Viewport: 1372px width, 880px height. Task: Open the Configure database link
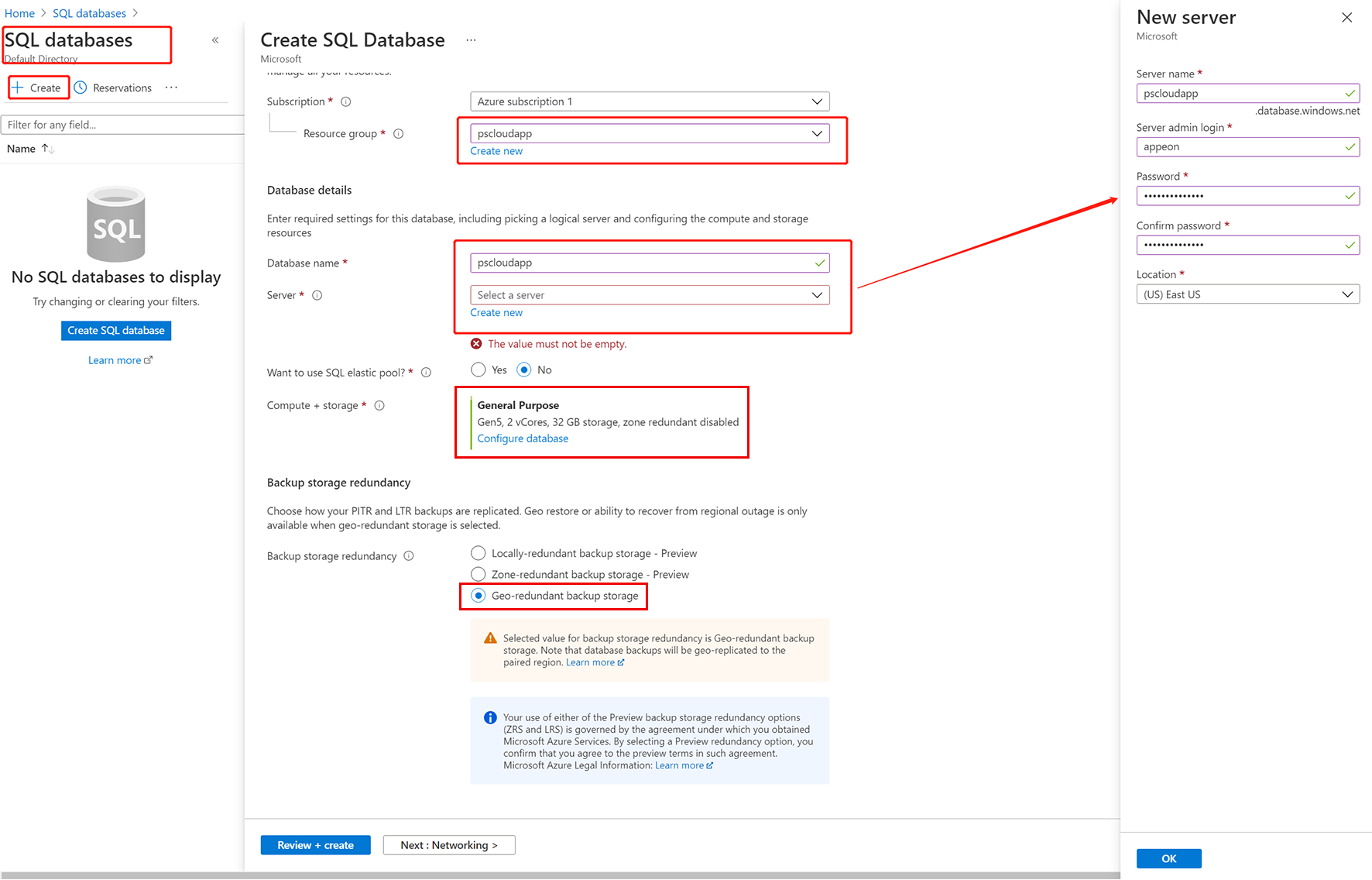tap(523, 438)
